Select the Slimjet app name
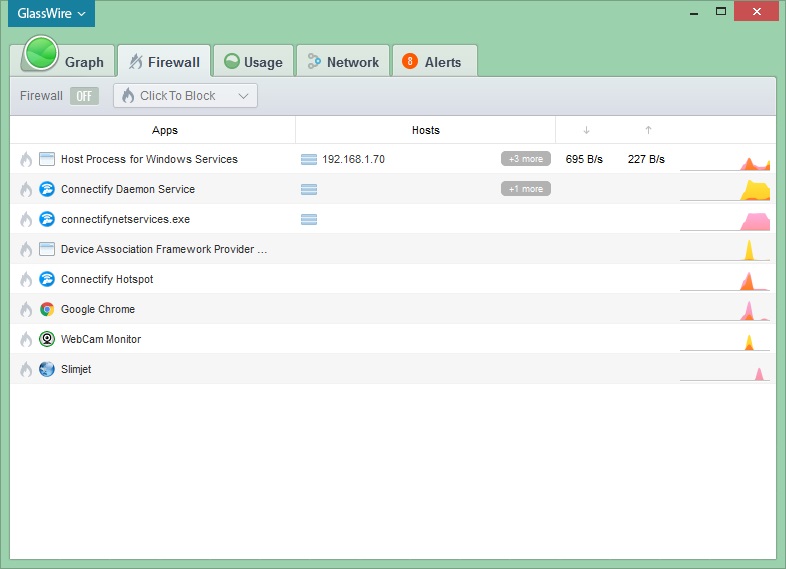 click(76, 369)
